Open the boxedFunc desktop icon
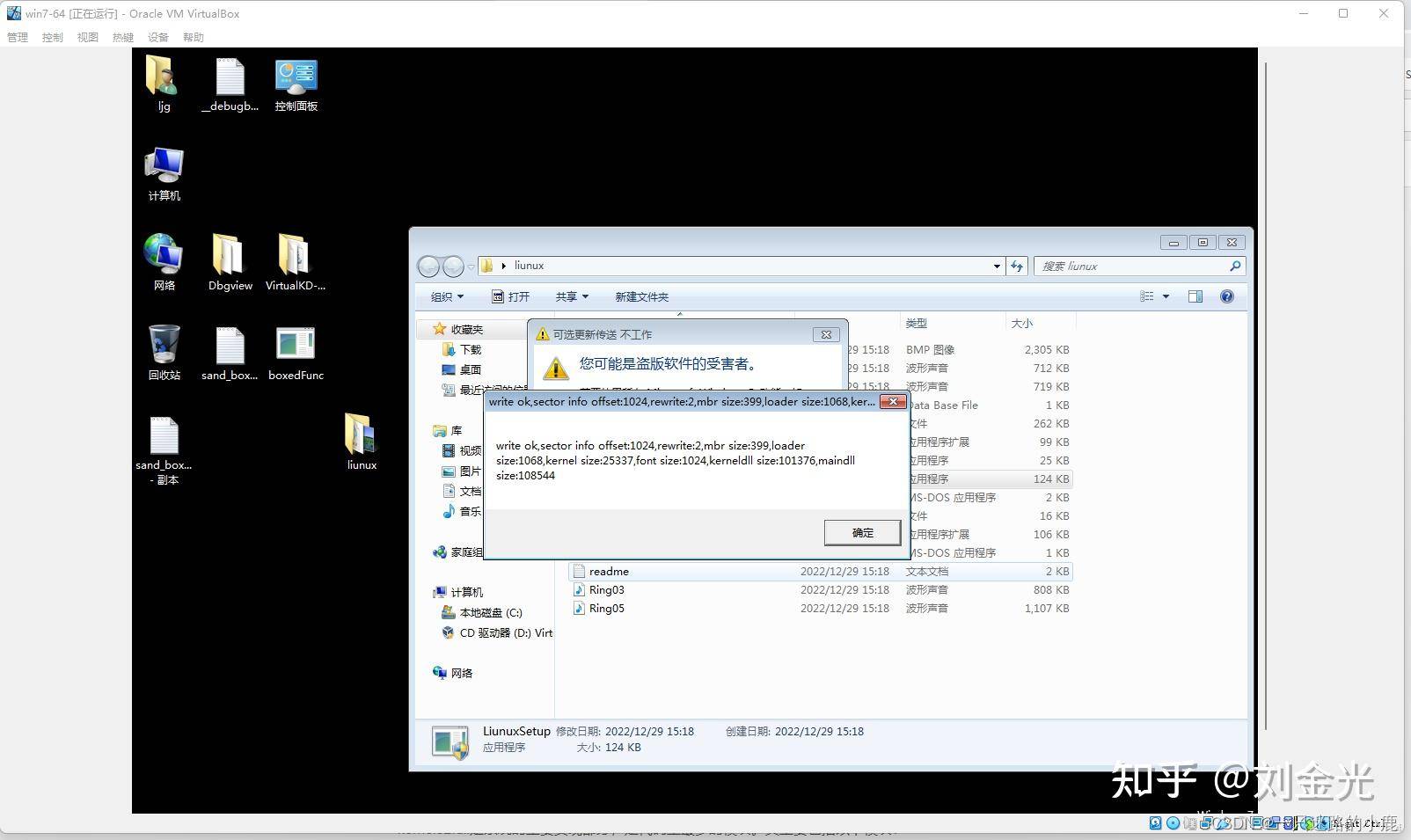 click(296, 353)
